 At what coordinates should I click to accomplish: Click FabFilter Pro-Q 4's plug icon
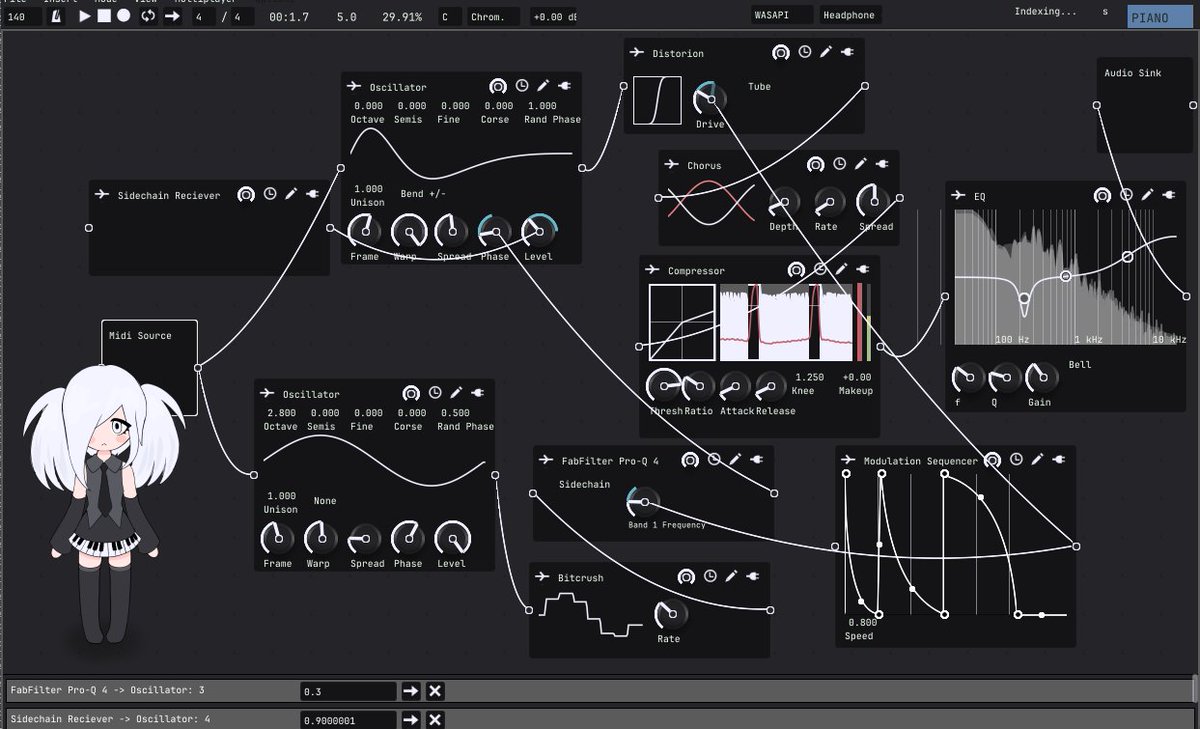756,459
